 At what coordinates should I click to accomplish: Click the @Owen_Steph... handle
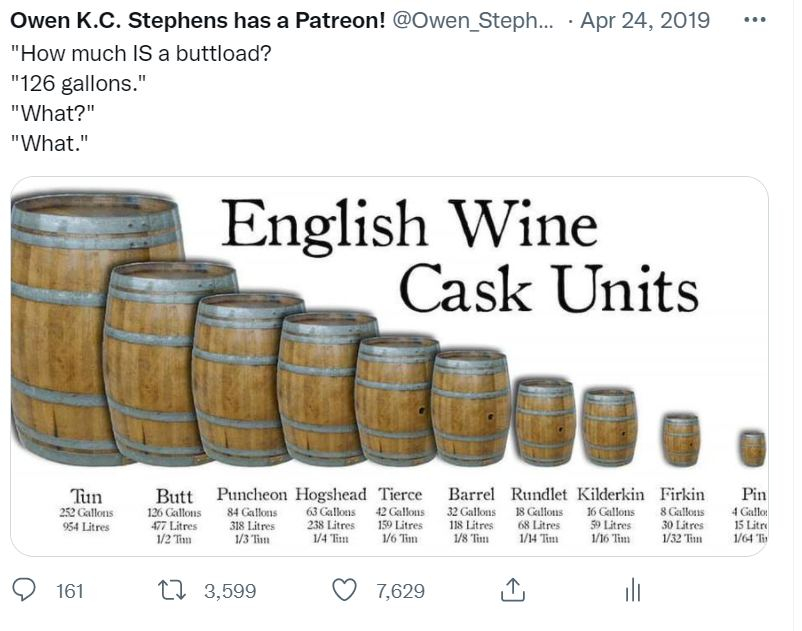[469, 20]
